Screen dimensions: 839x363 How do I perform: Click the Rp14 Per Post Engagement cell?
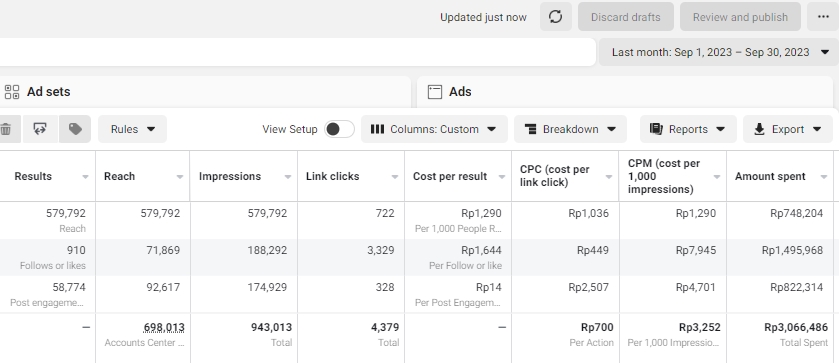click(x=489, y=287)
